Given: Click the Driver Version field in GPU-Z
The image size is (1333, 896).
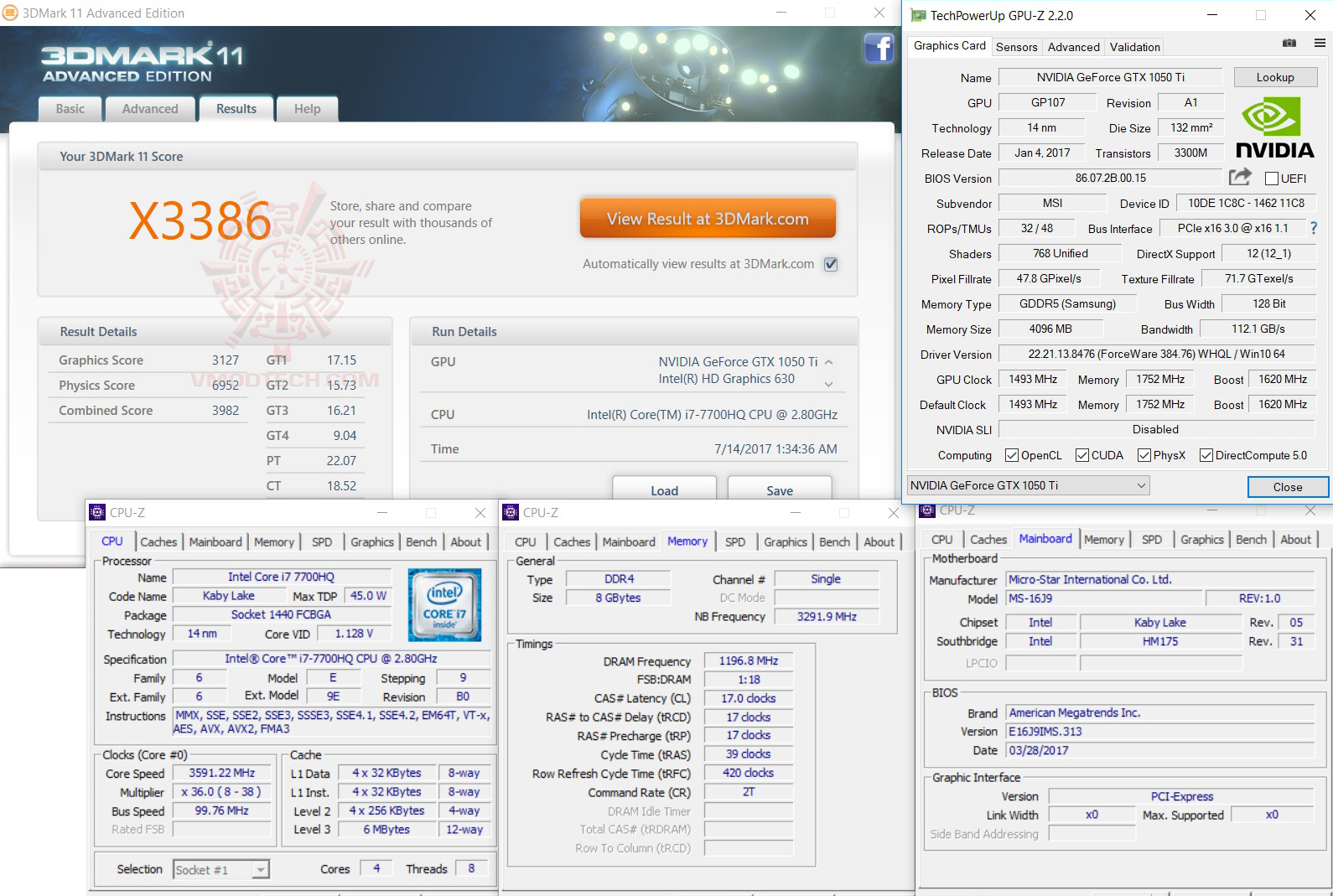Looking at the screenshot, I should pyautogui.click(x=1156, y=354).
